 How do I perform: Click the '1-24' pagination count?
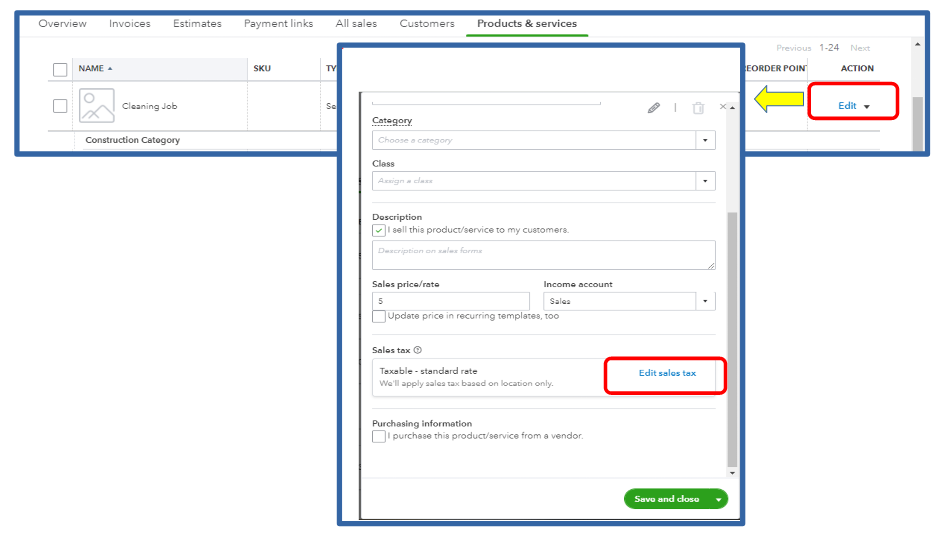coord(829,48)
